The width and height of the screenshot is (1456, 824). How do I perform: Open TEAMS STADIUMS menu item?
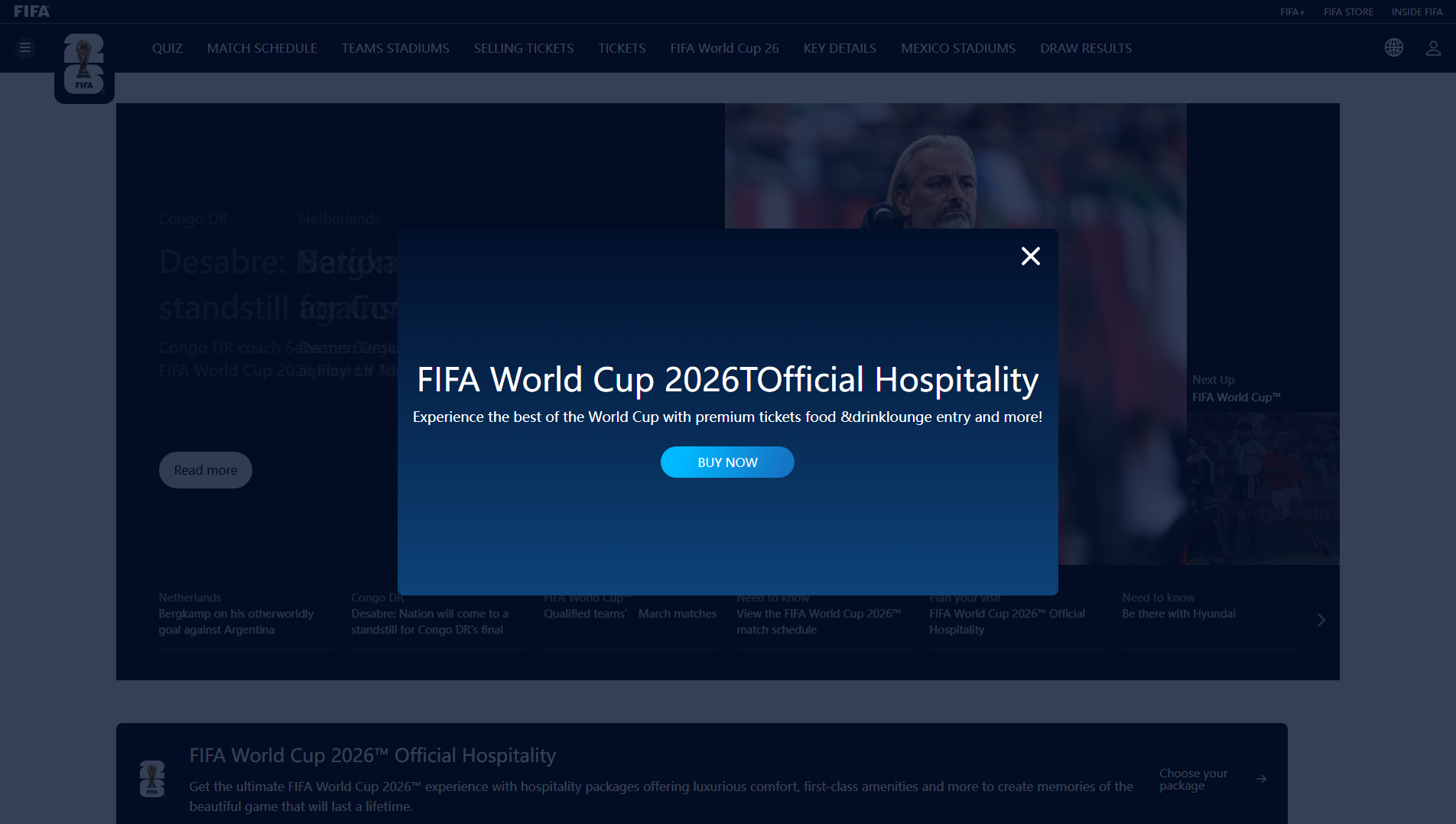coord(395,48)
